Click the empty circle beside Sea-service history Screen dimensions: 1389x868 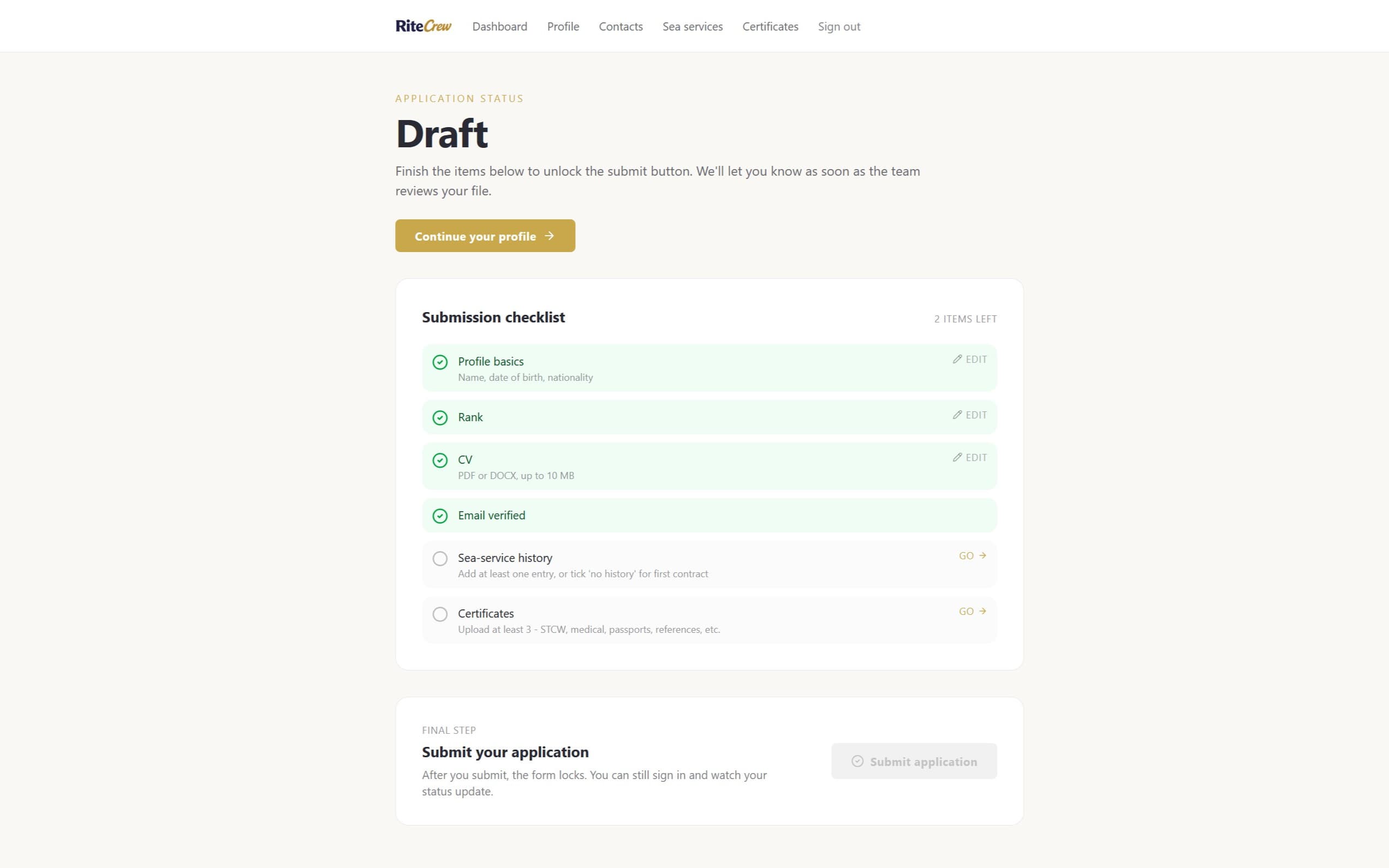(x=440, y=559)
